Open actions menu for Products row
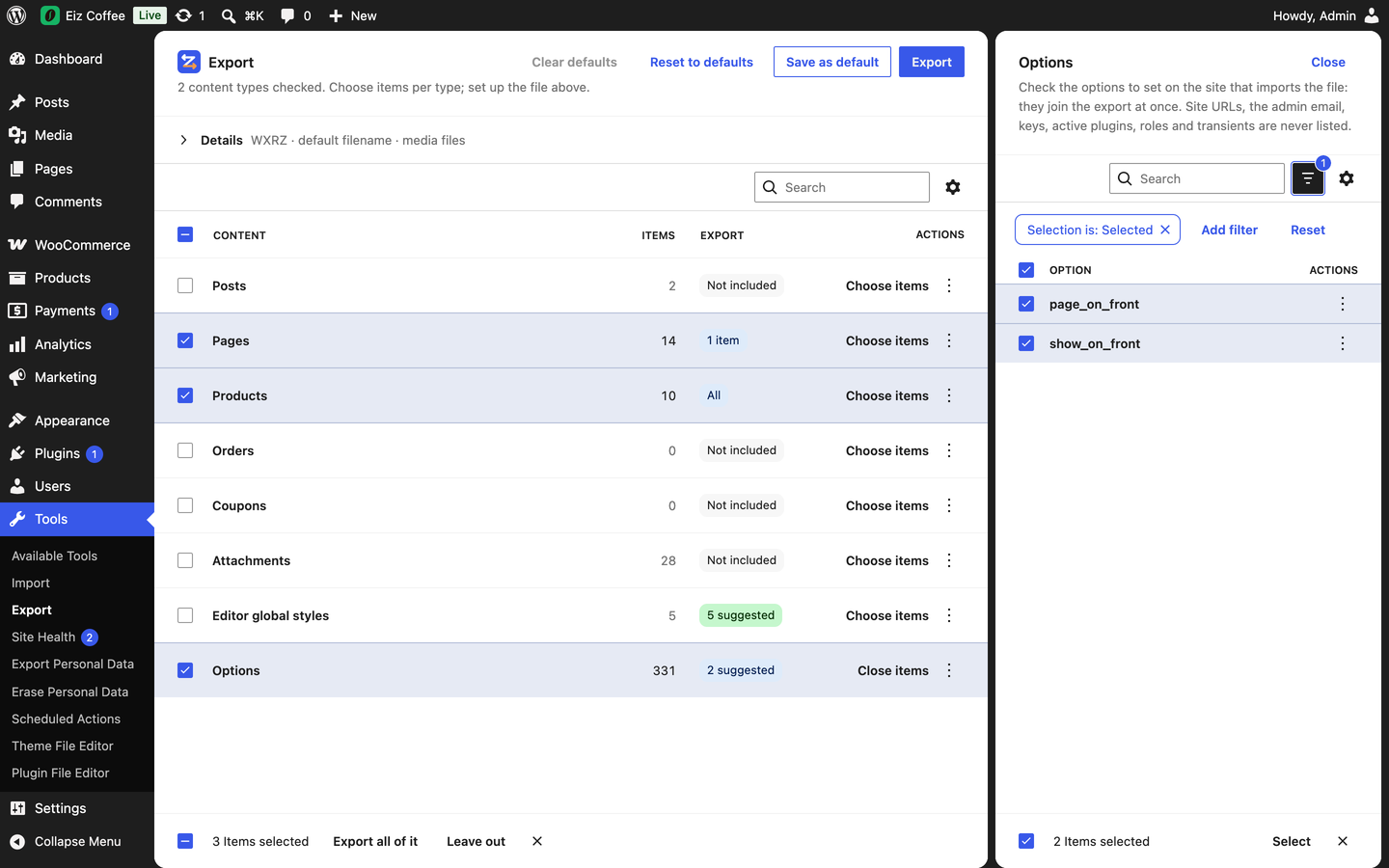Screen dimensions: 1389x868 pos(949,395)
